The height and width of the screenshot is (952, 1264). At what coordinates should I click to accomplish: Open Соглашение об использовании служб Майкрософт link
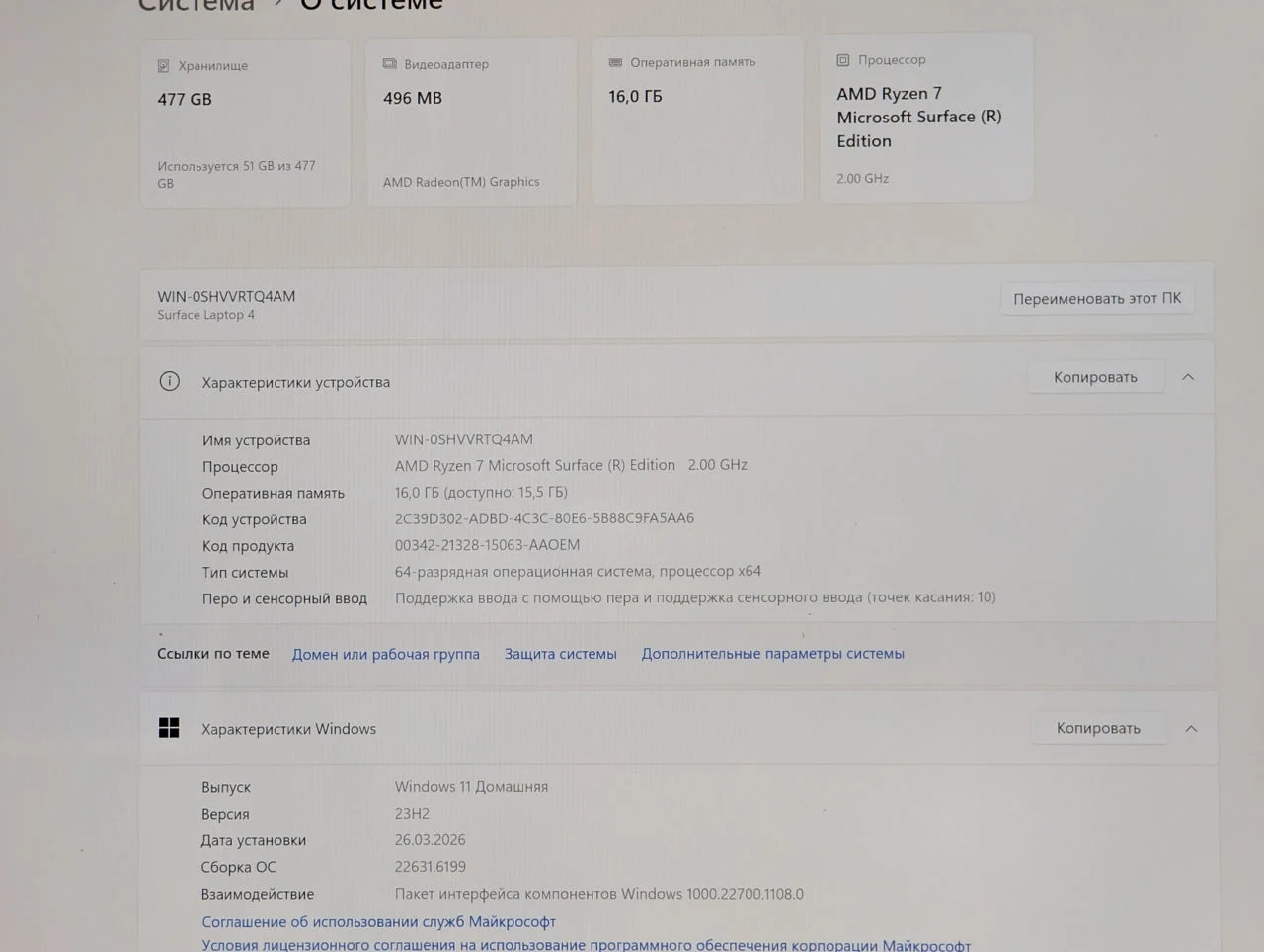coord(379,921)
